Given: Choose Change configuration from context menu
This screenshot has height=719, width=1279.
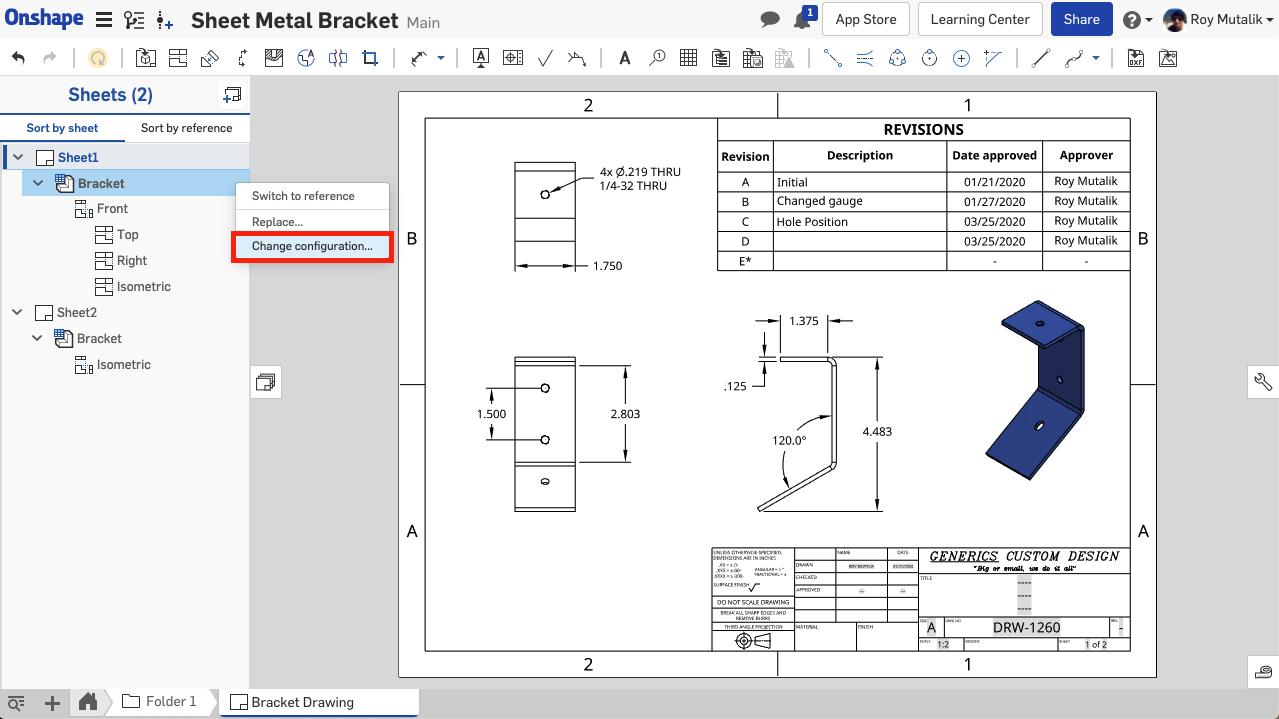Looking at the screenshot, I should click(311, 246).
